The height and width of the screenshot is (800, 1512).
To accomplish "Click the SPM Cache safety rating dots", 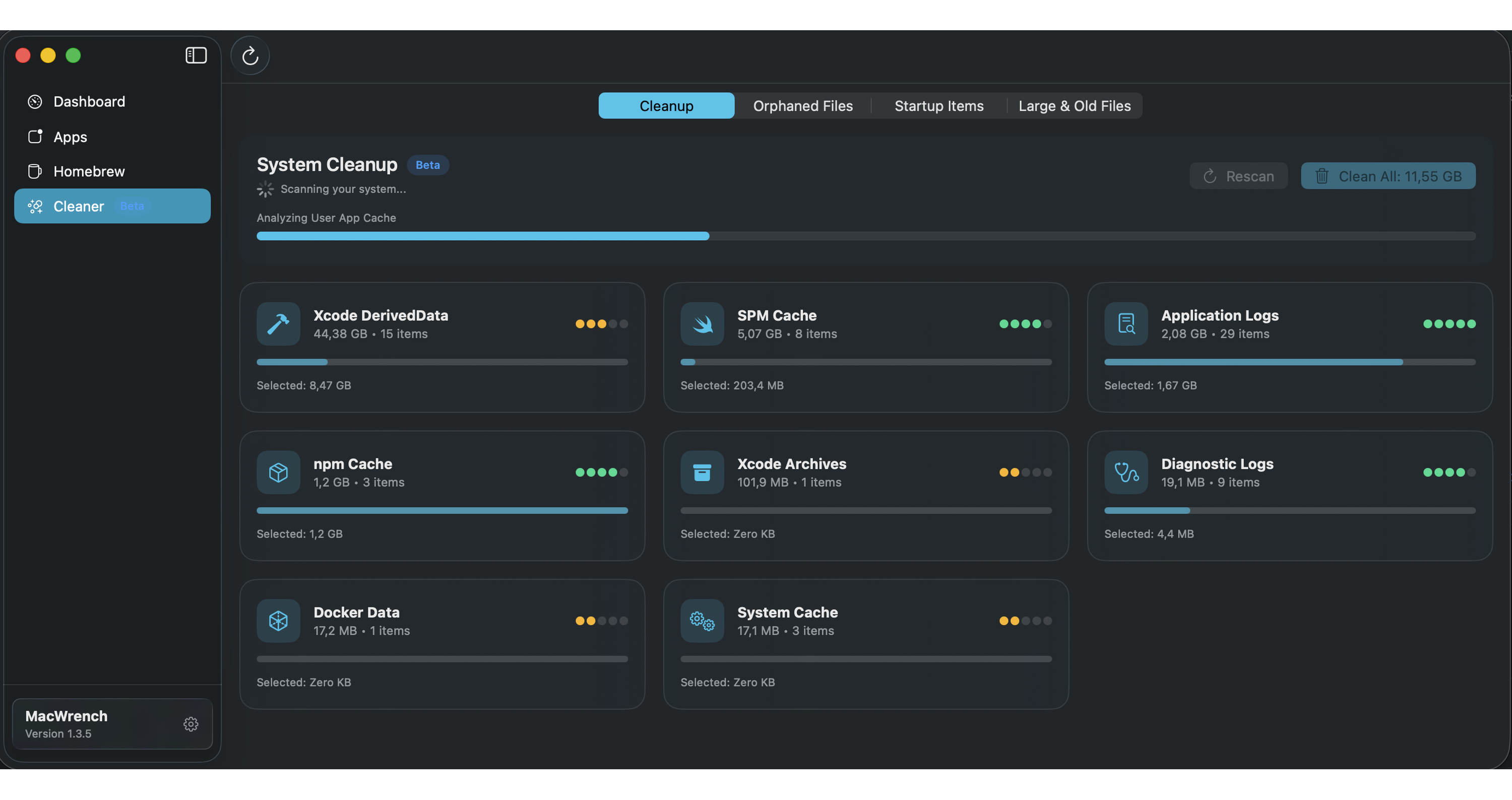I will 1026,324.
